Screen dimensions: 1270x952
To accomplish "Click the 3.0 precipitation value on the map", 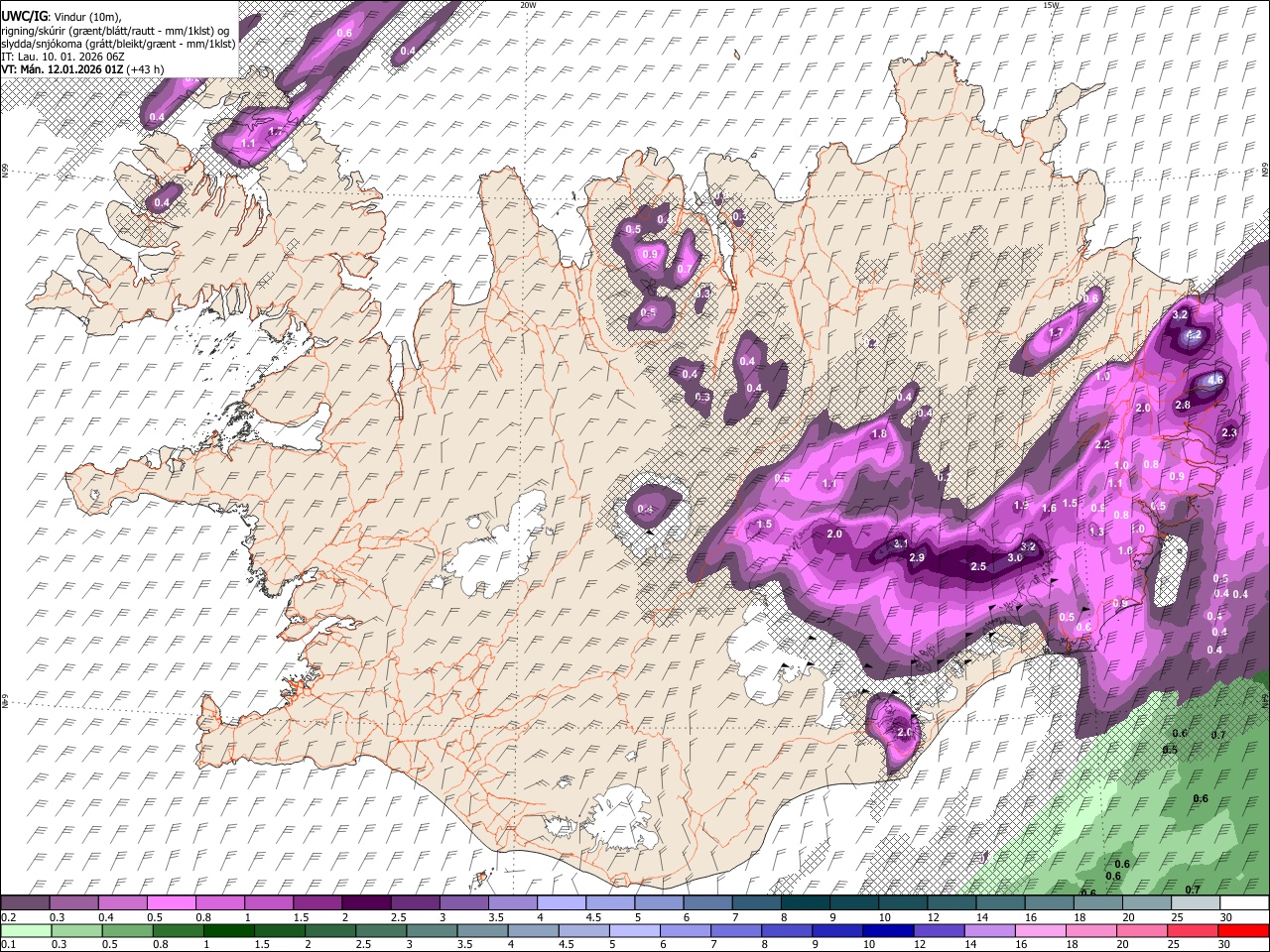I will point(1015,558).
